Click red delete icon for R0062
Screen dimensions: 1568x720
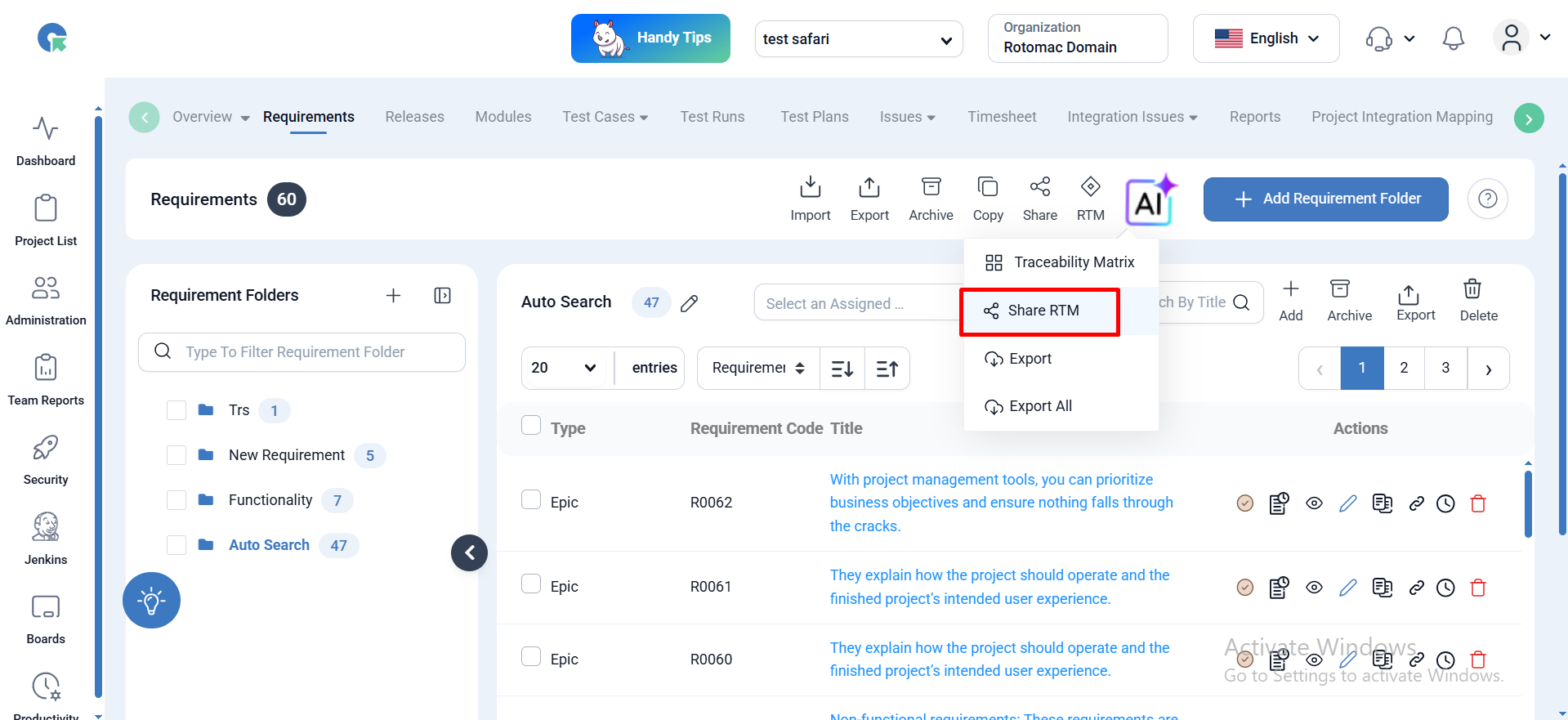tap(1477, 503)
